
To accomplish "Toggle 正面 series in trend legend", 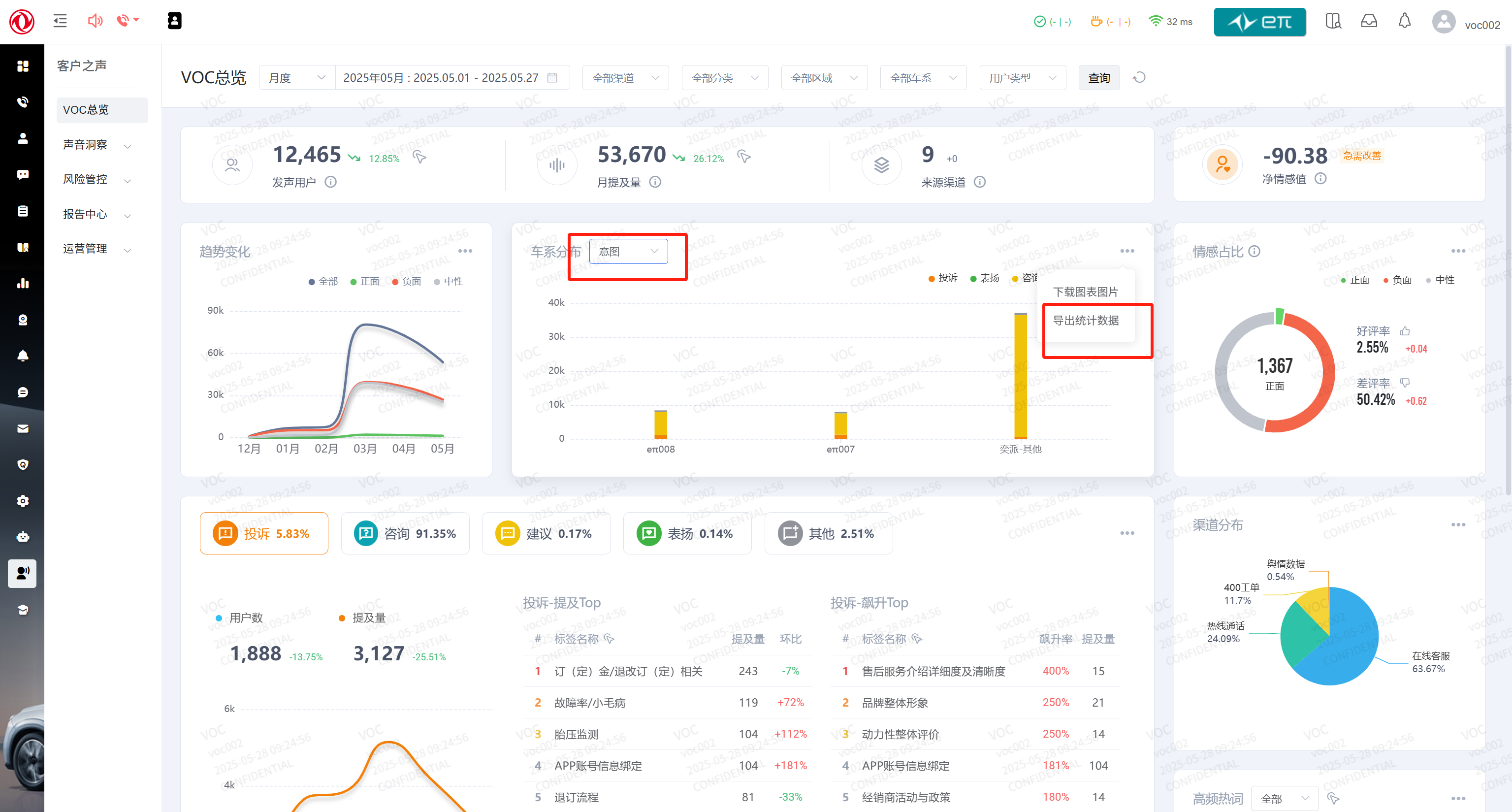I will [364, 281].
